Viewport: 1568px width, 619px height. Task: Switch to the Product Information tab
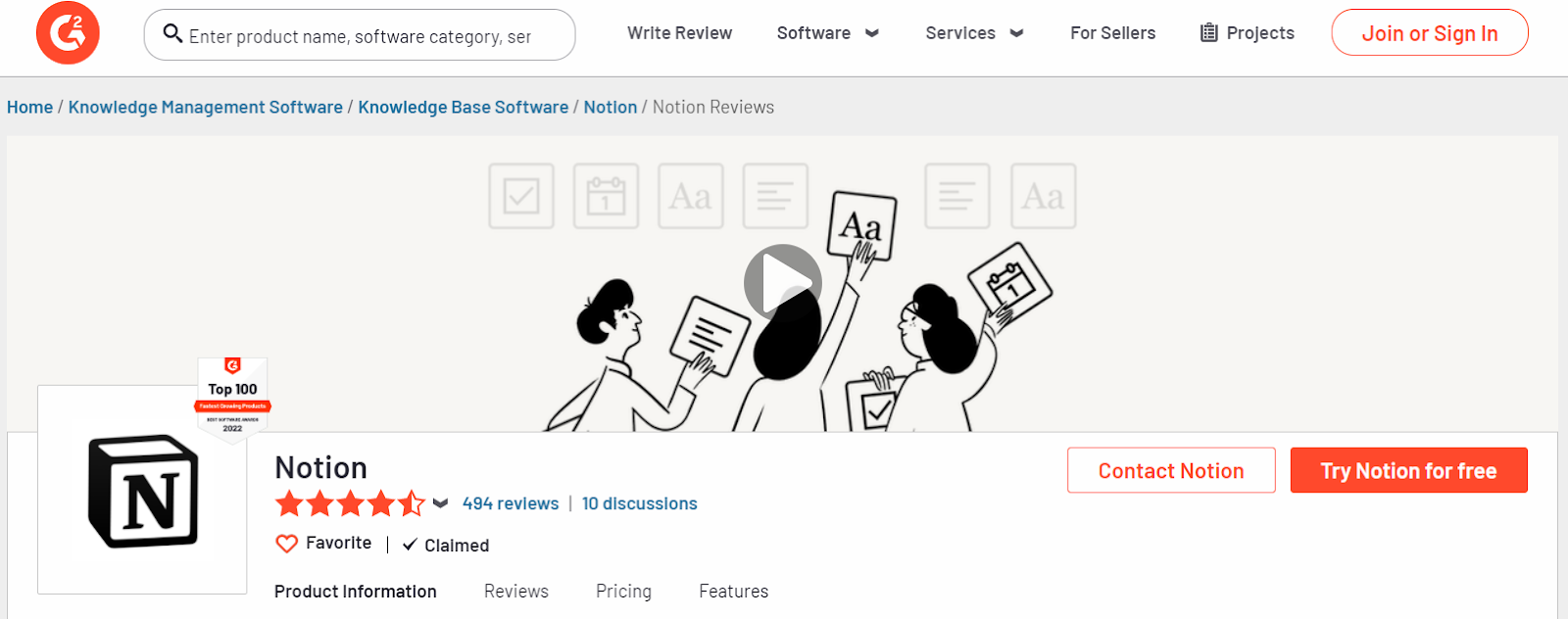point(356,592)
